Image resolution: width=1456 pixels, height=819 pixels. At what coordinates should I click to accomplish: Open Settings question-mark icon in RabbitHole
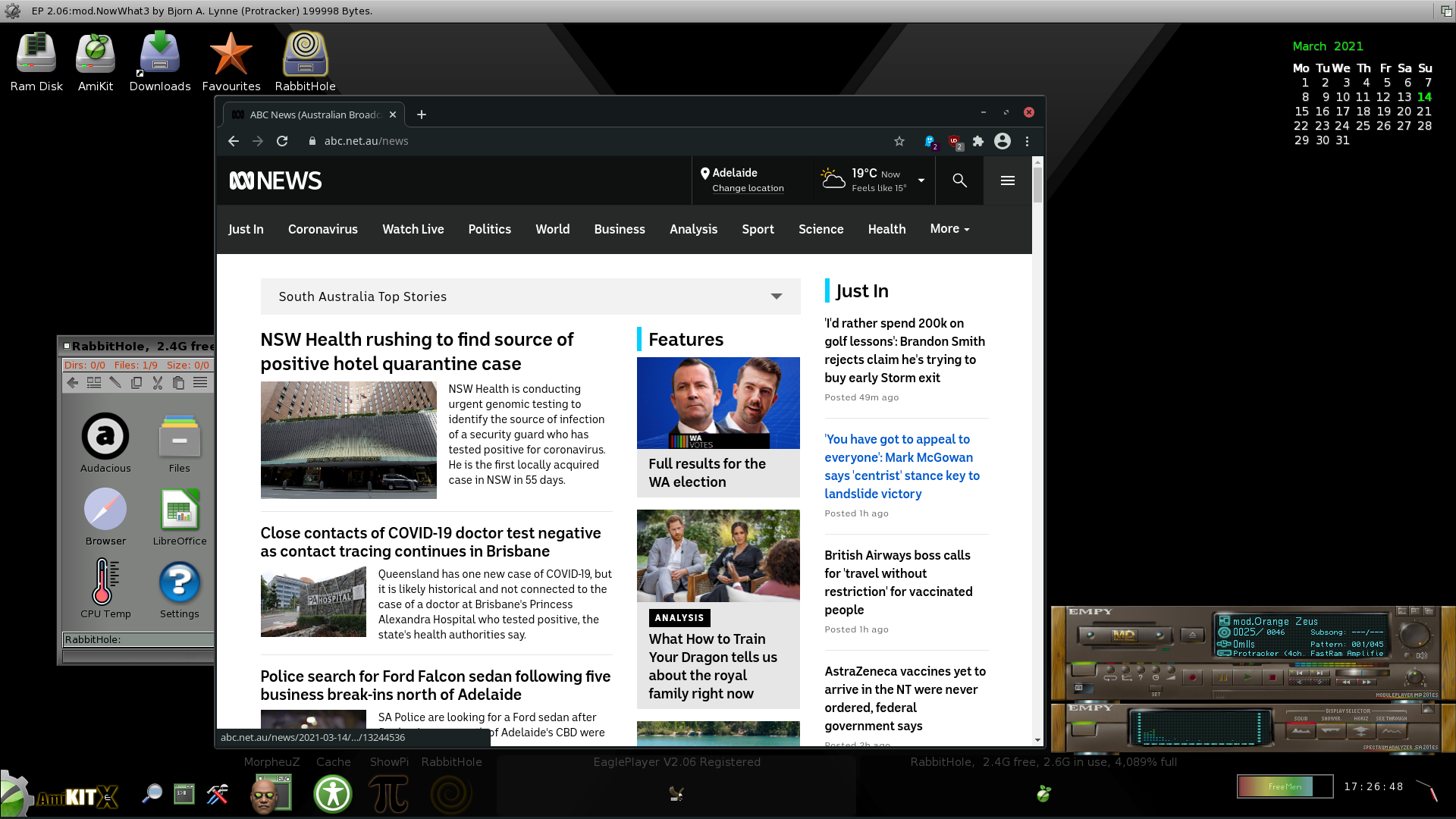tap(180, 589)
